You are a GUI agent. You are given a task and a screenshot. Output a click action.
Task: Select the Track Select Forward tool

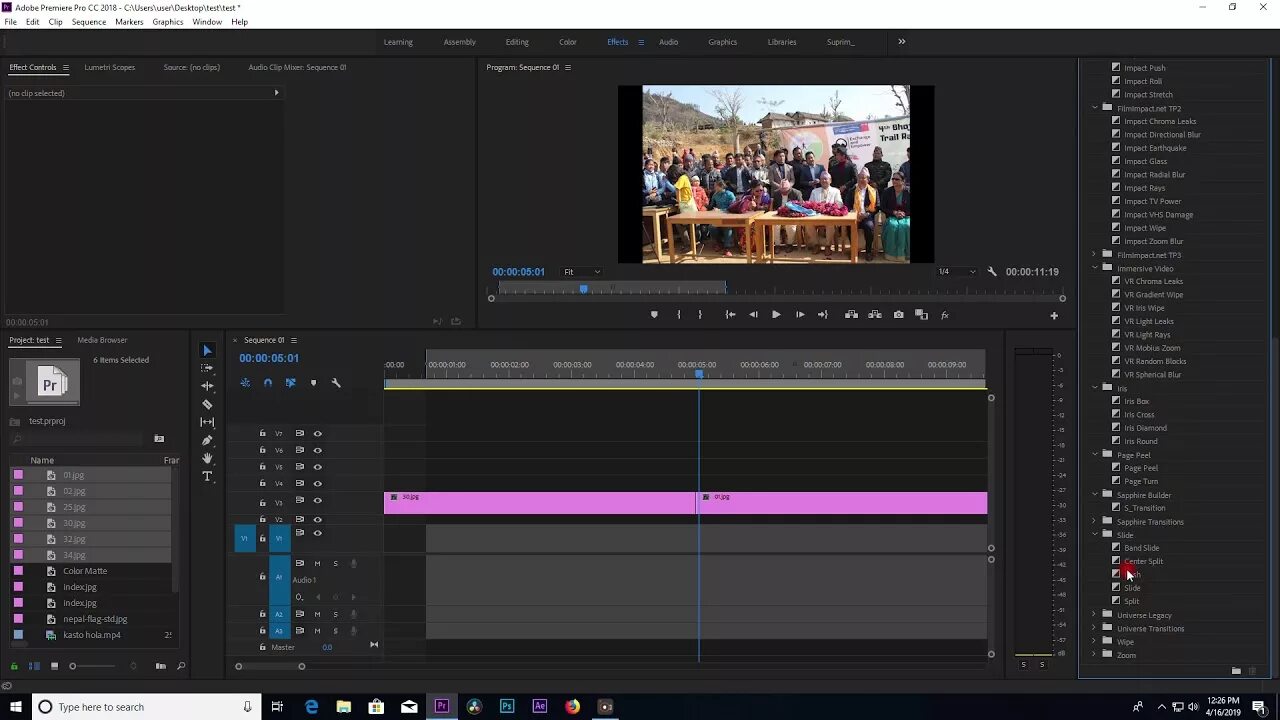207,368
